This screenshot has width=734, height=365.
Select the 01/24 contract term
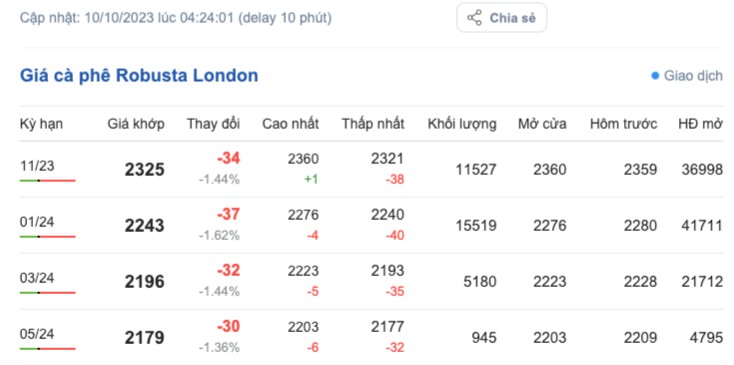(x=37, y=222)
